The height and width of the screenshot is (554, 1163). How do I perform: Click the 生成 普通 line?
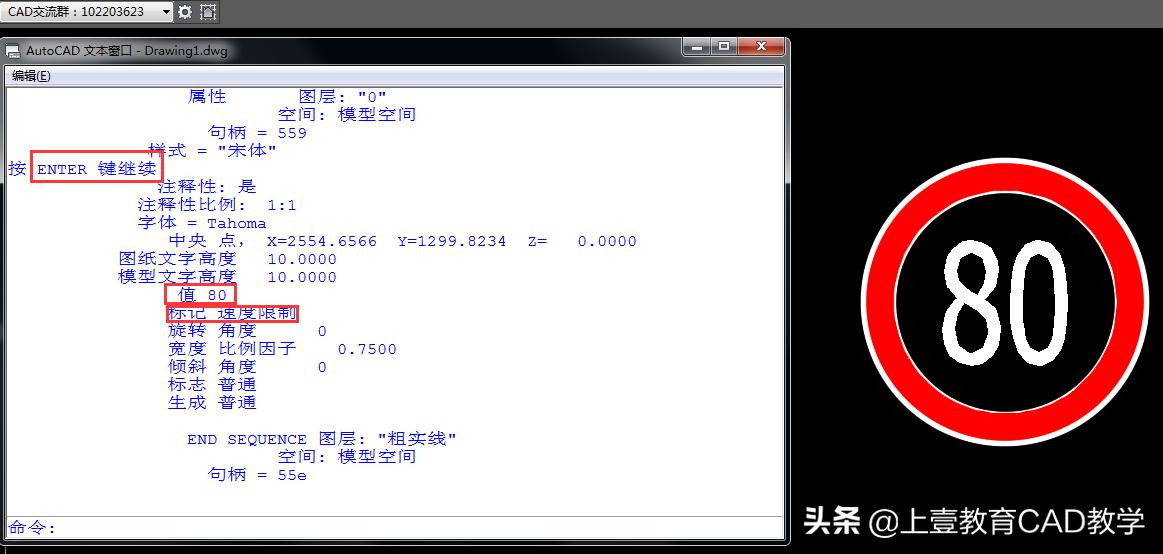[212, 403]
